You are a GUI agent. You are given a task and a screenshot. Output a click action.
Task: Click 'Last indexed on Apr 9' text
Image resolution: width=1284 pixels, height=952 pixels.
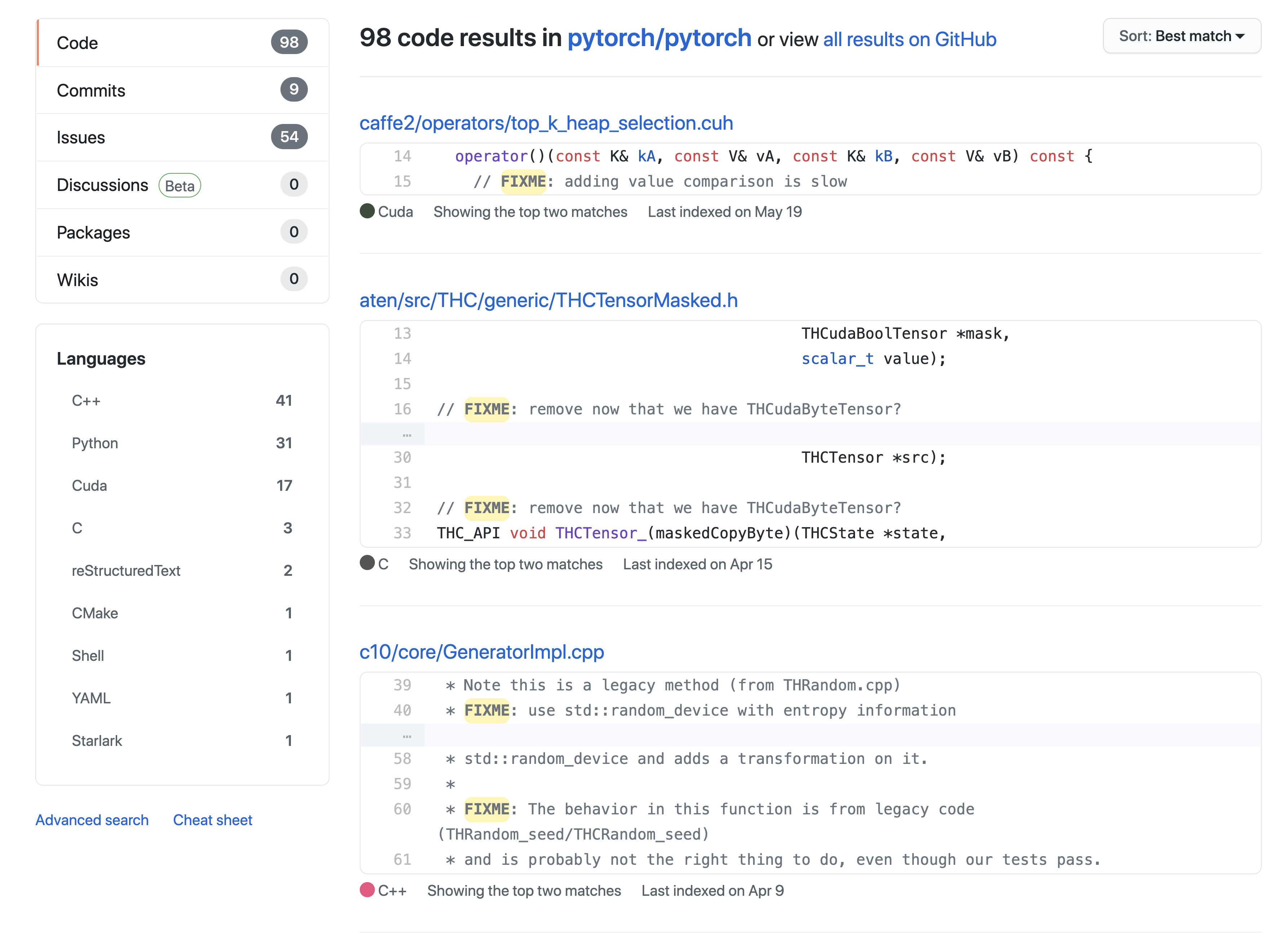(x=712, y=891)
